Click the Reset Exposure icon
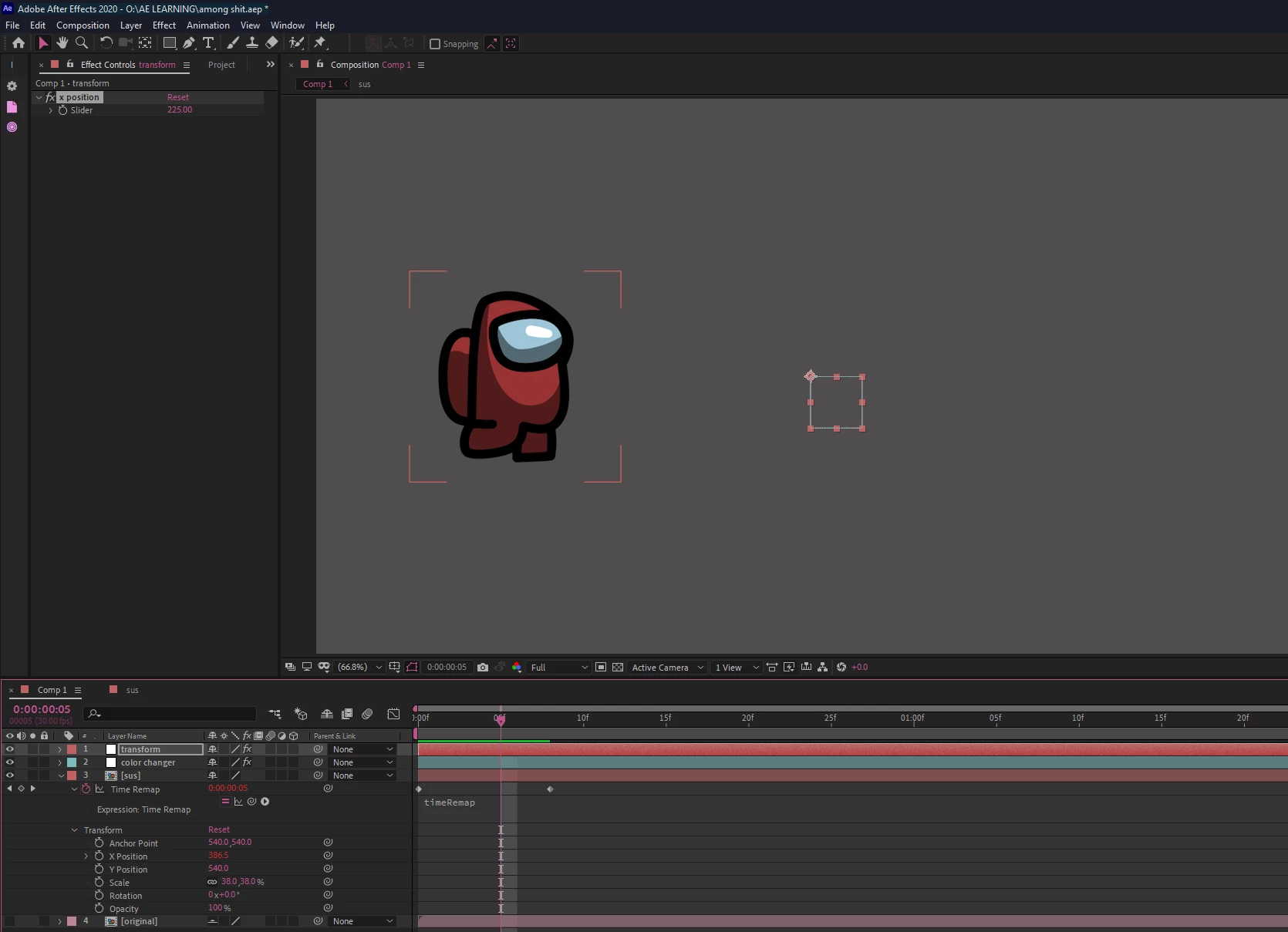 pyautogui.click(x=841, y=668)
